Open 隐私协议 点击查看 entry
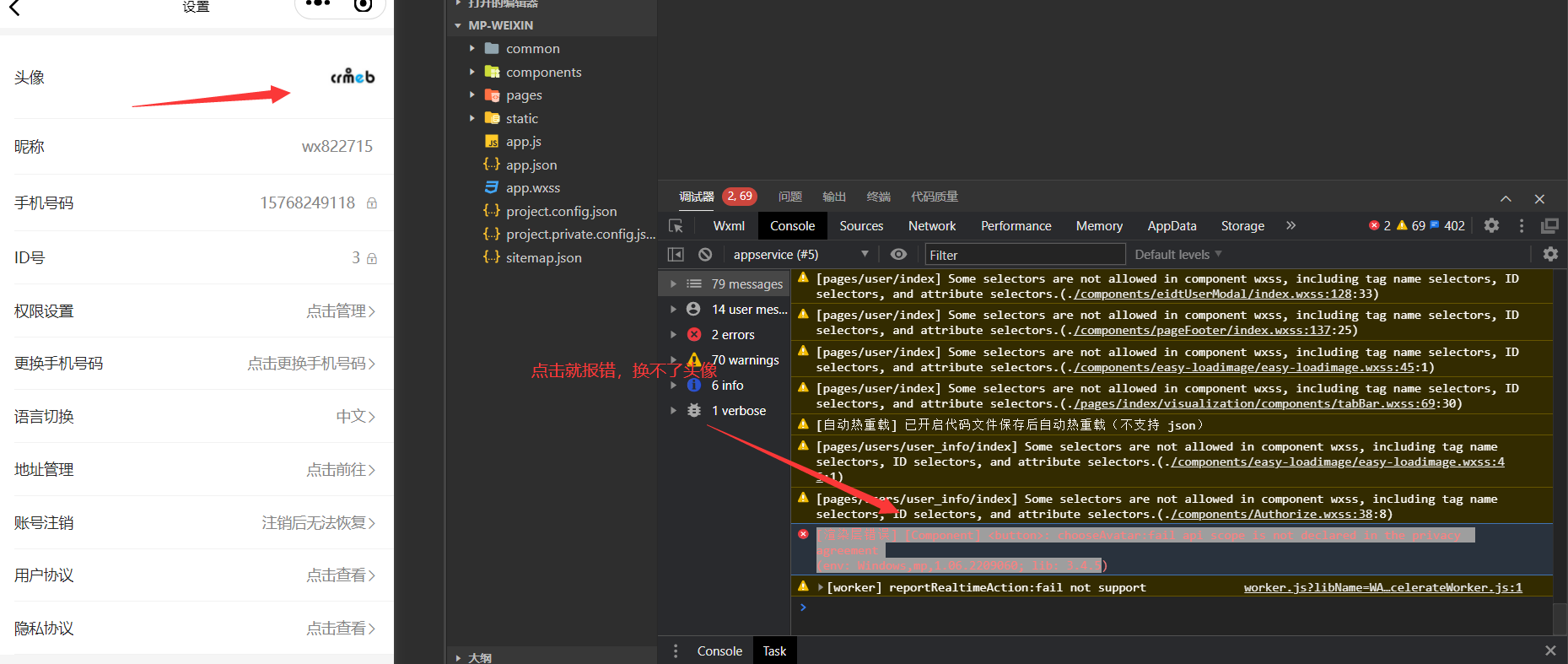The image size is (1568, 664). point(197,628)
